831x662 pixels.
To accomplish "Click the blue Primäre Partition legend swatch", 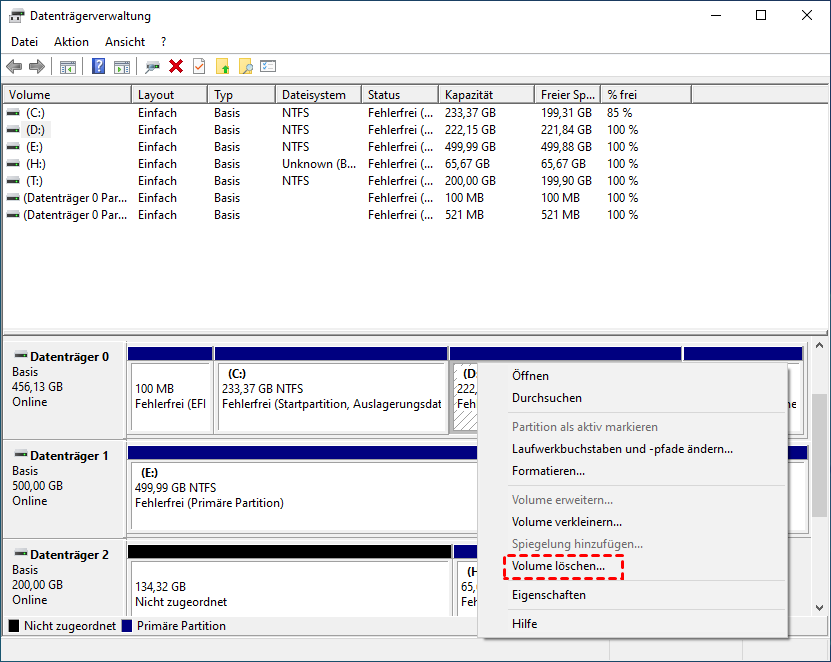I will [127, 626].
